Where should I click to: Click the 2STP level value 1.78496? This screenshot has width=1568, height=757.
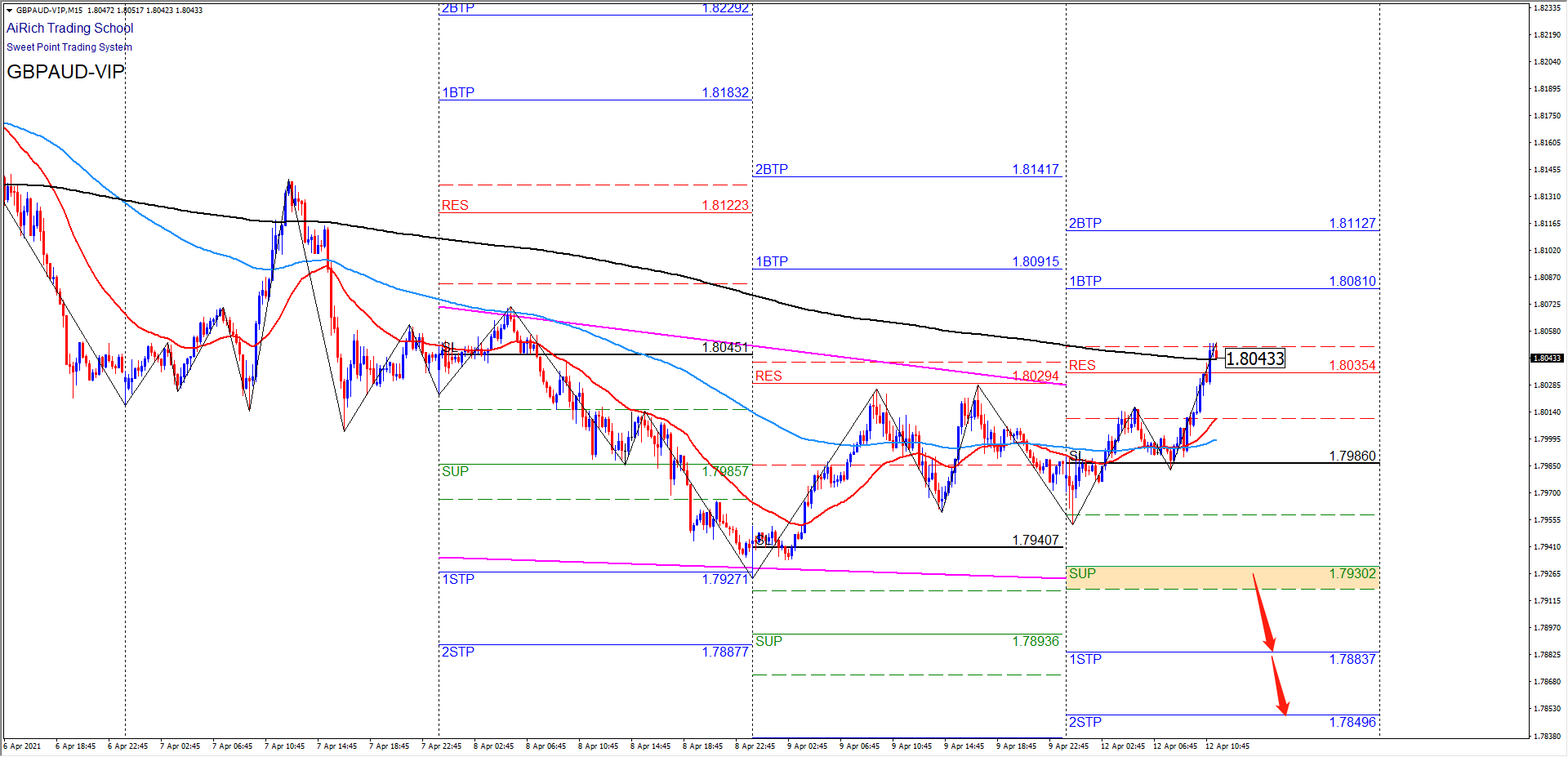click(1352, 722)
